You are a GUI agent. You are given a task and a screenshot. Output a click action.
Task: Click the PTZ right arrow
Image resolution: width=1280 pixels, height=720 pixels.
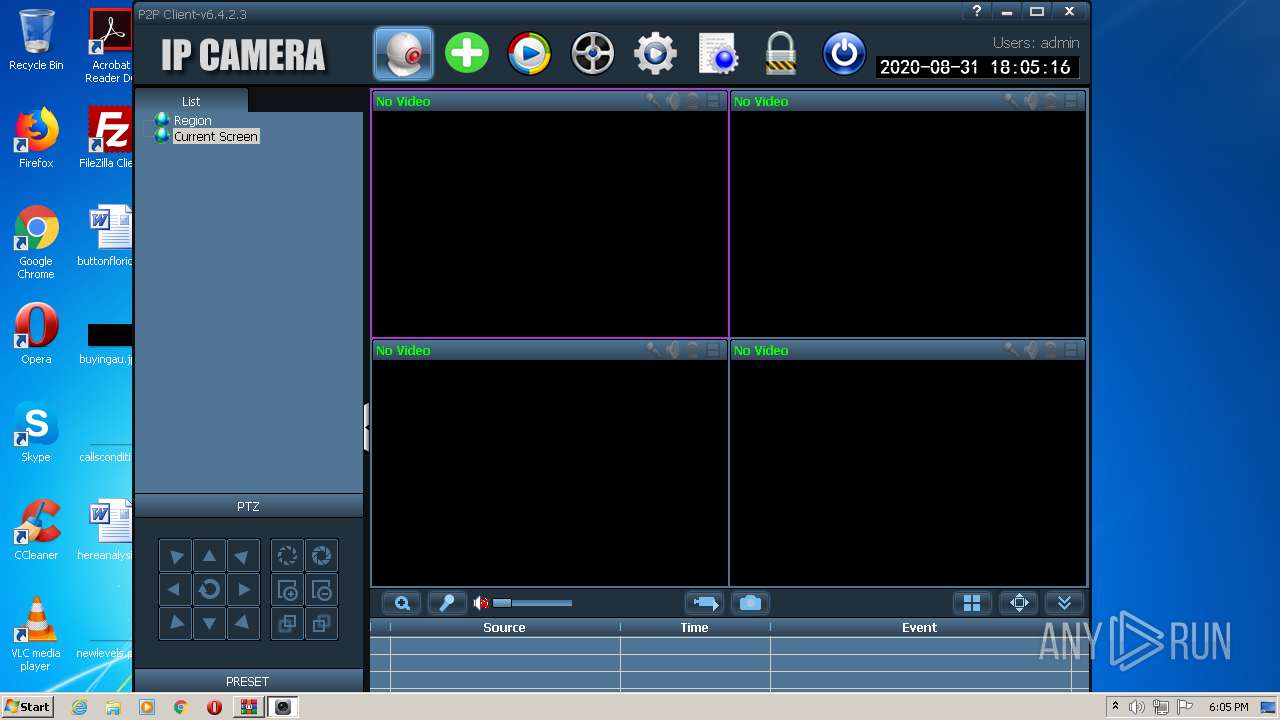pyautogui.click(x=243, y=590)
